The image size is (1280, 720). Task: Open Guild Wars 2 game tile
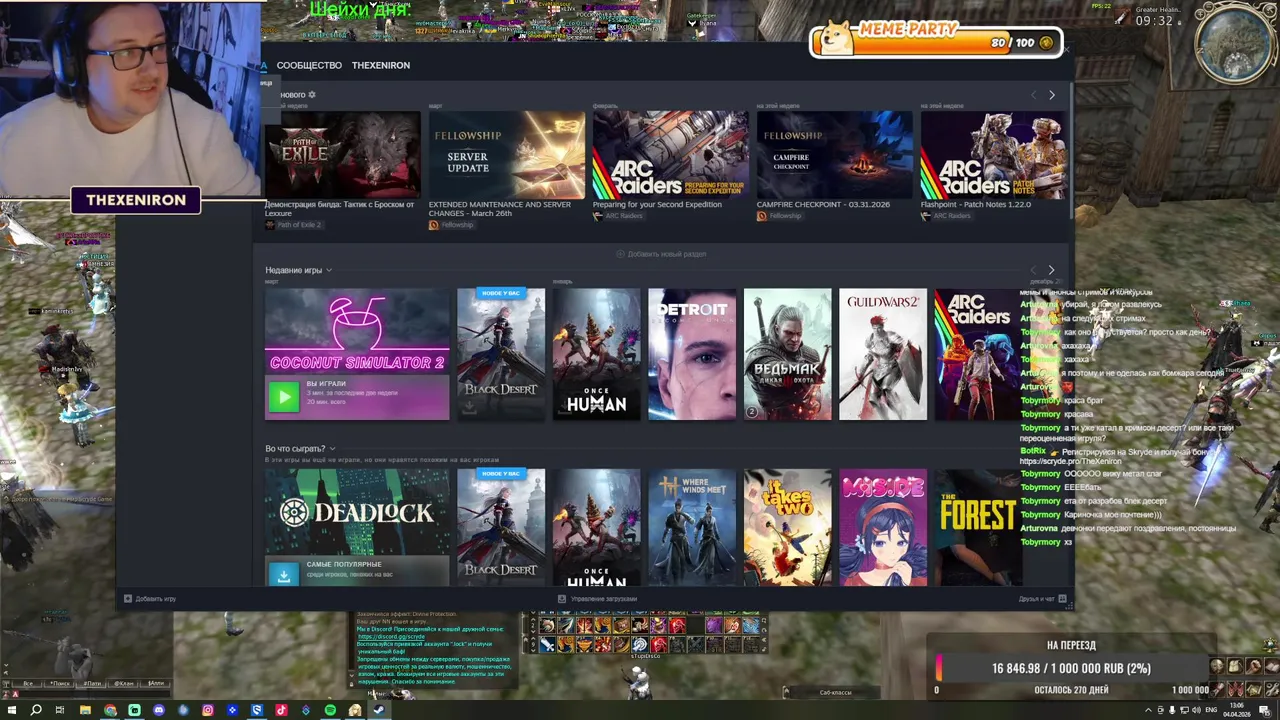pyautogui.click(x=883, y=354)
